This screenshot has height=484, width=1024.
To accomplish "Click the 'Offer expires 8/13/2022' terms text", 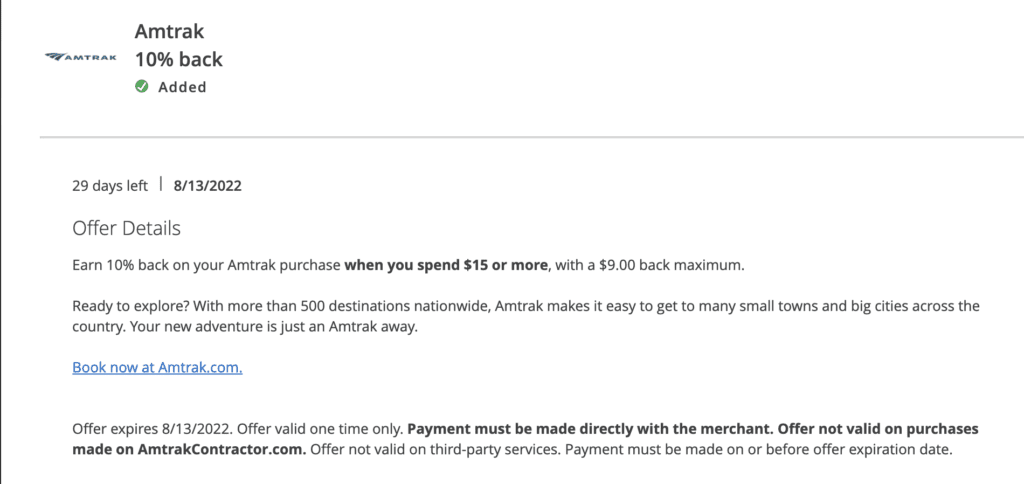I will click(x=152, y=430).
